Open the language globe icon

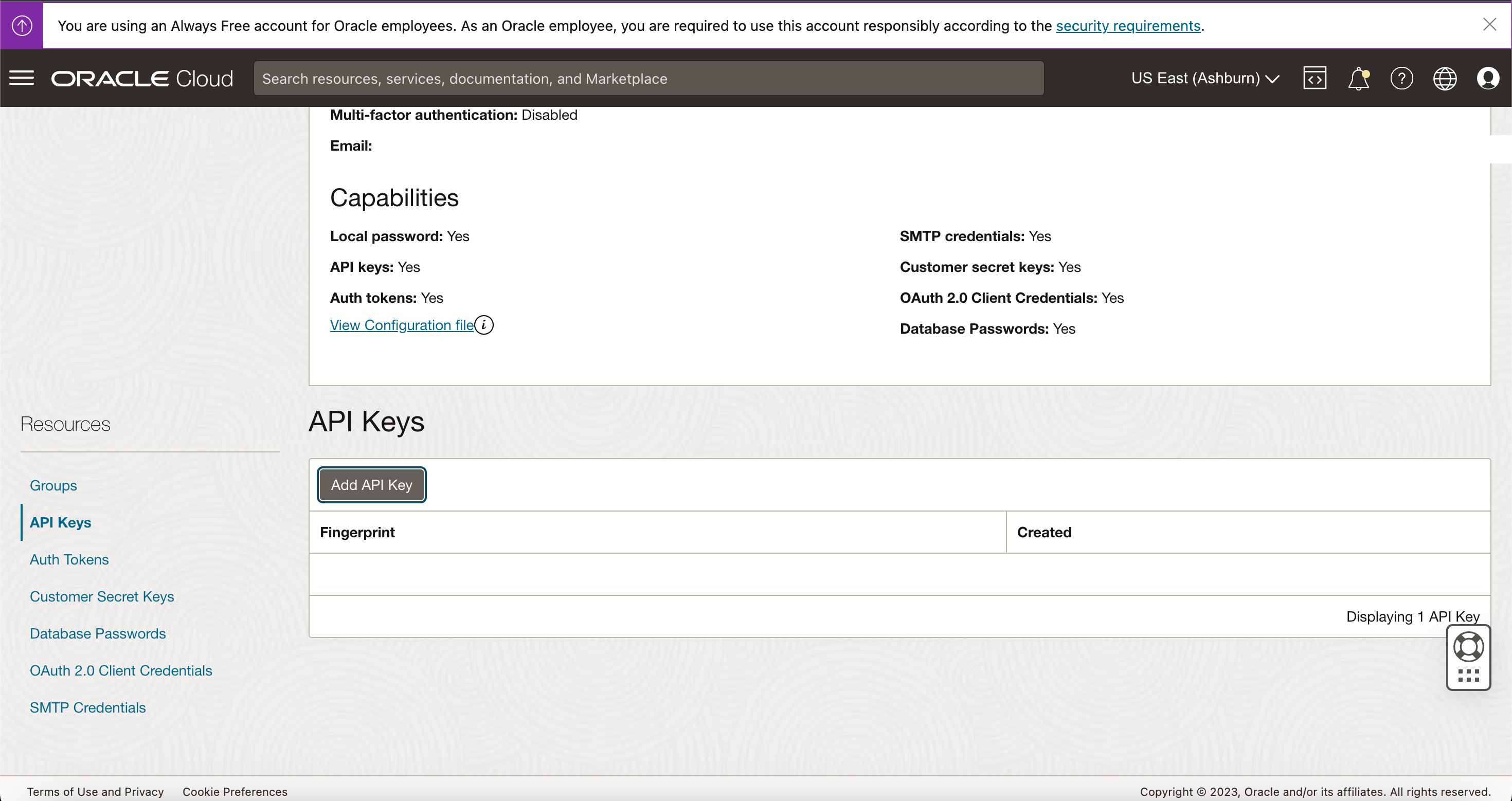pos(1445,78)
